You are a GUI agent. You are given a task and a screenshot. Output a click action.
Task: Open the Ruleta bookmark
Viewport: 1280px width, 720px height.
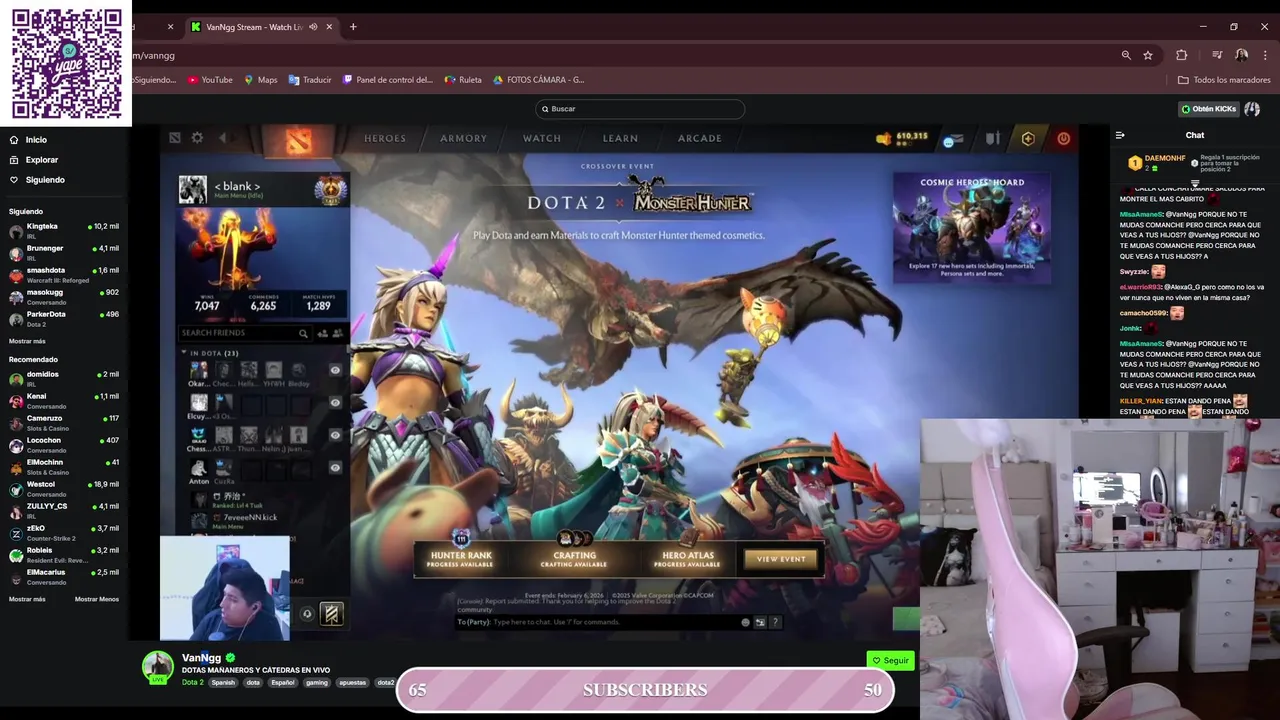tap(463, 80)
